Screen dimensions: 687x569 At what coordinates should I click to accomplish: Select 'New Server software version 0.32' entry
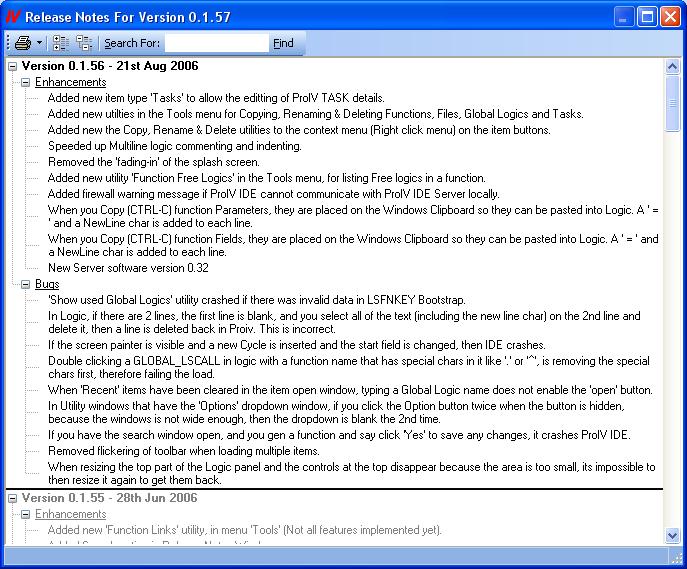pos(128,268)
